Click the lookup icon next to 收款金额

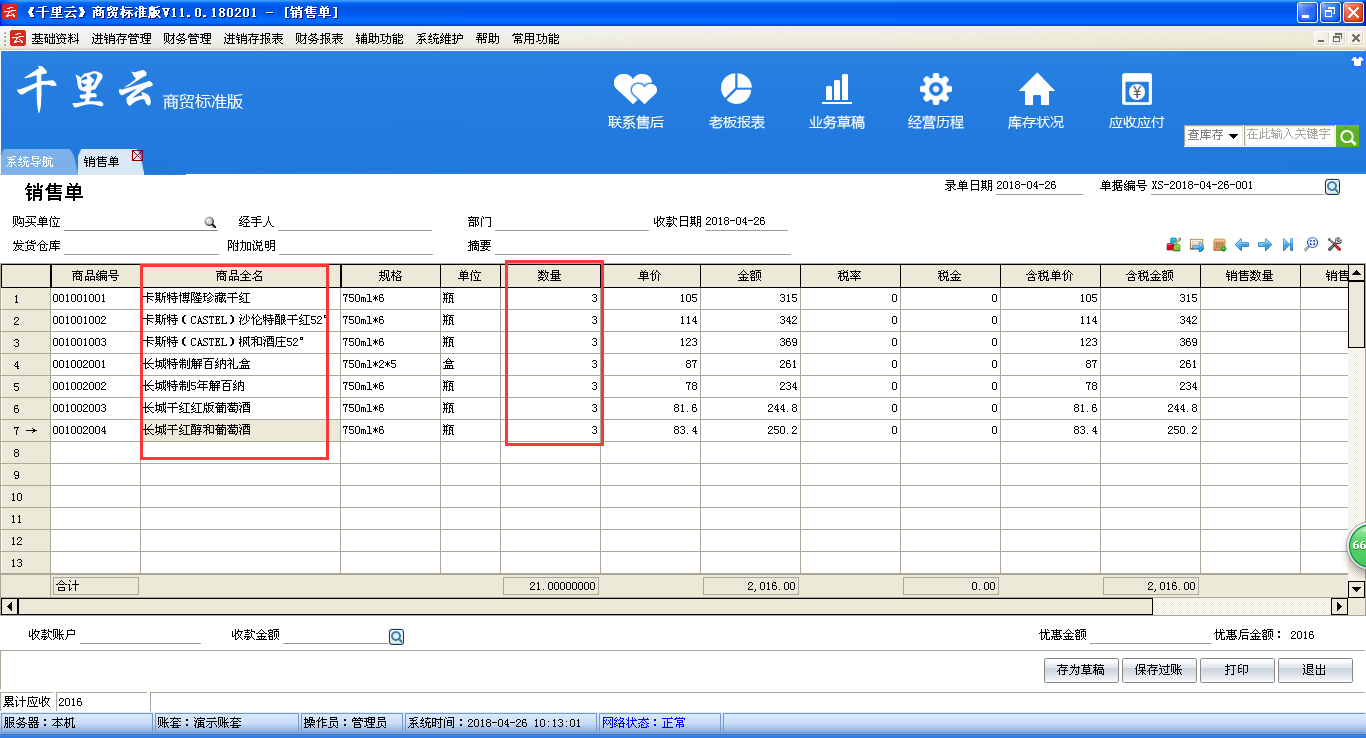click(396, 636)
